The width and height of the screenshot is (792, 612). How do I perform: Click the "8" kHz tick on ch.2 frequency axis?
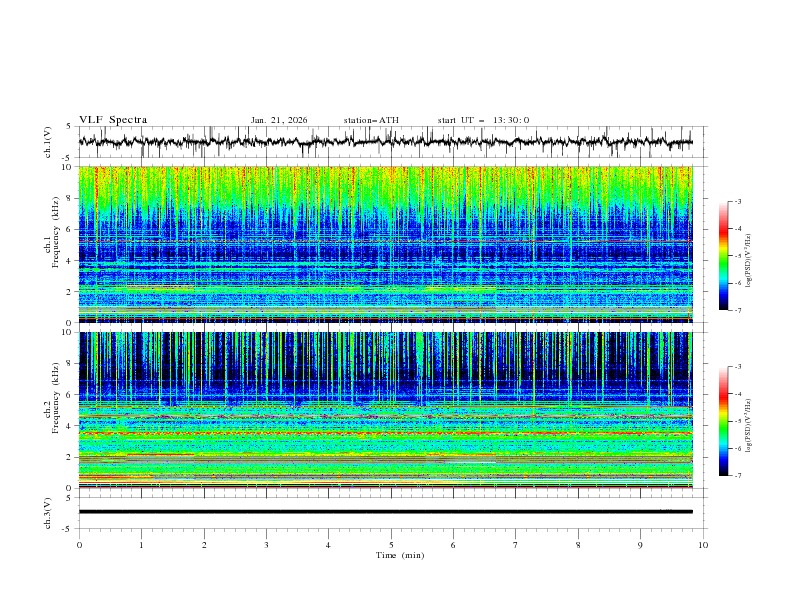tap(69, 364)
